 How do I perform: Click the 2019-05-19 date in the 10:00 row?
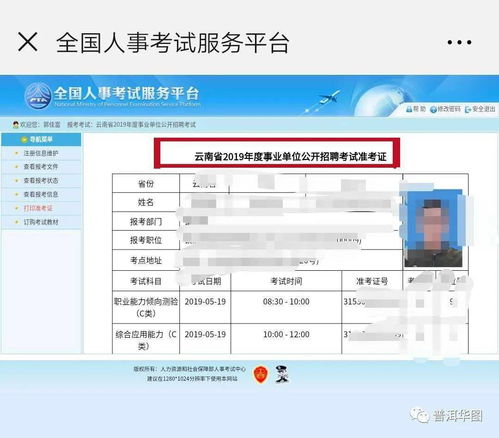pyautogui.click(x=205, y=334)
